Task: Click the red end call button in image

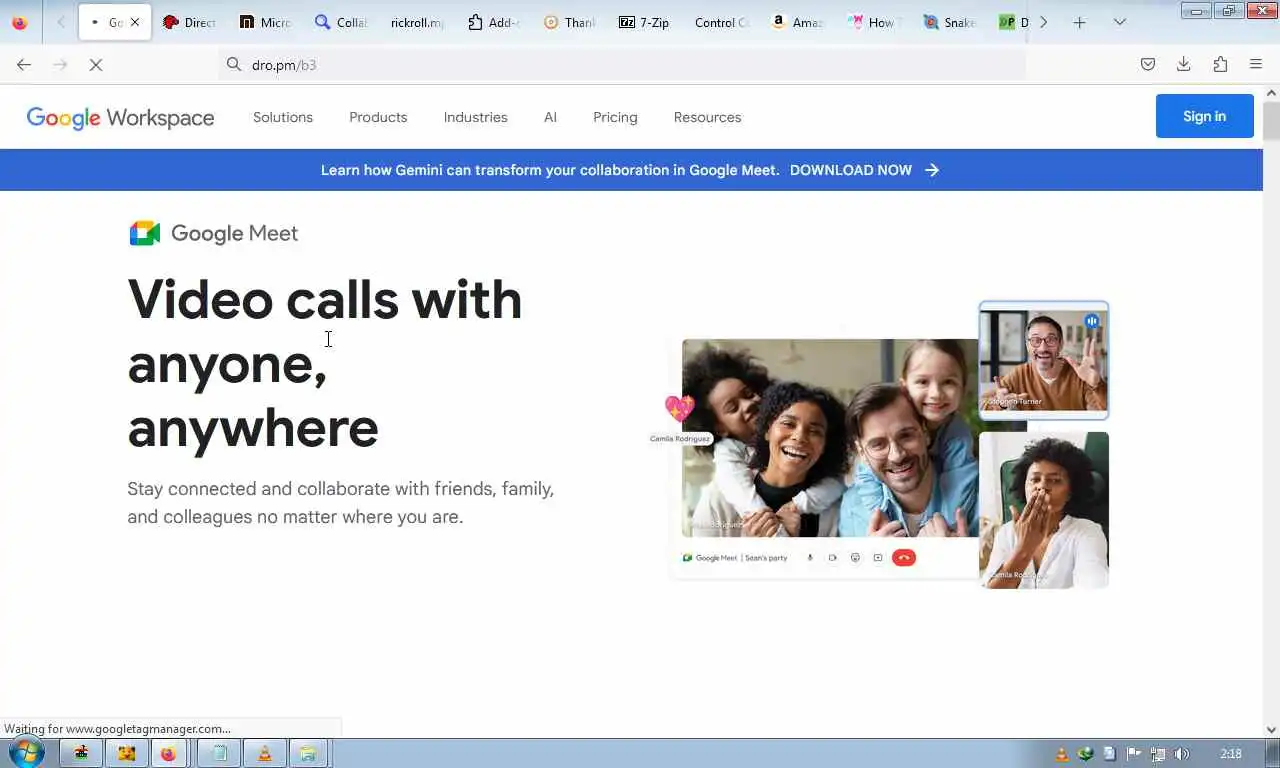Action: 904,558
